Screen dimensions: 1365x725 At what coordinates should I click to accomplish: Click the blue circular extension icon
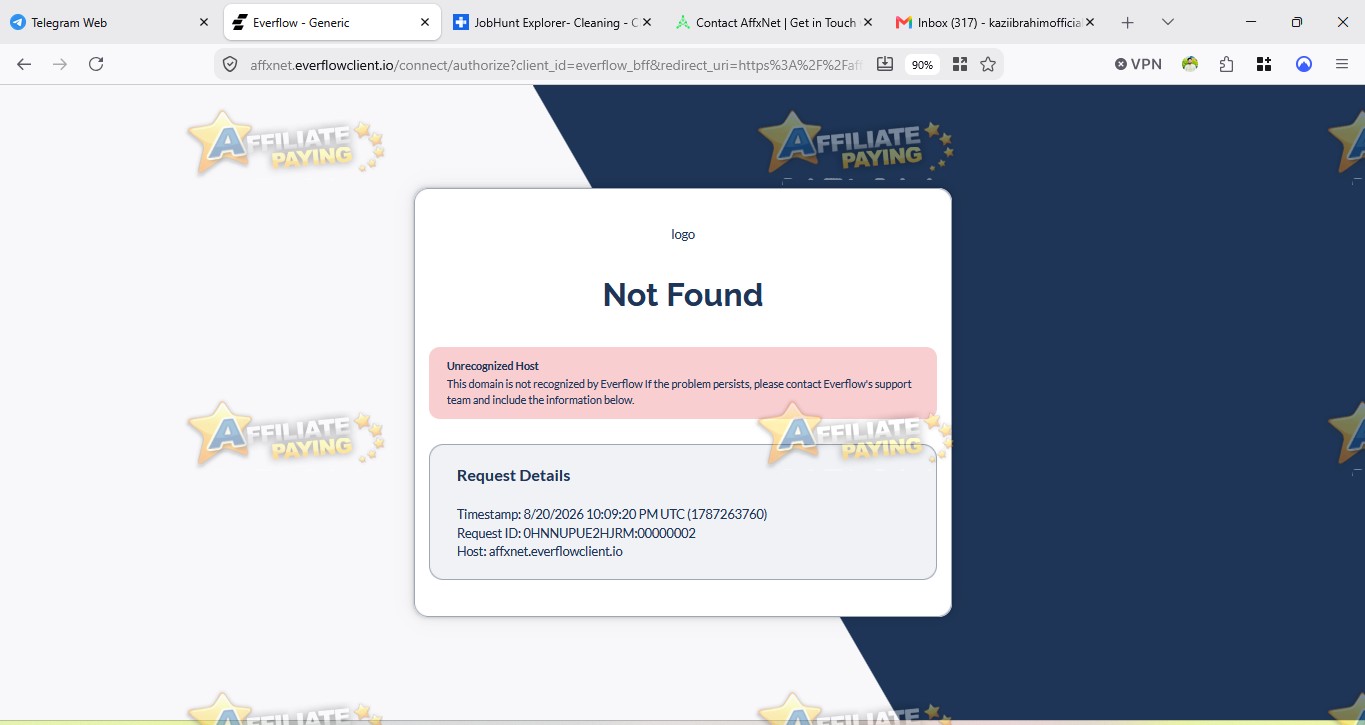pyautogui.click(x=1304, y=64)
